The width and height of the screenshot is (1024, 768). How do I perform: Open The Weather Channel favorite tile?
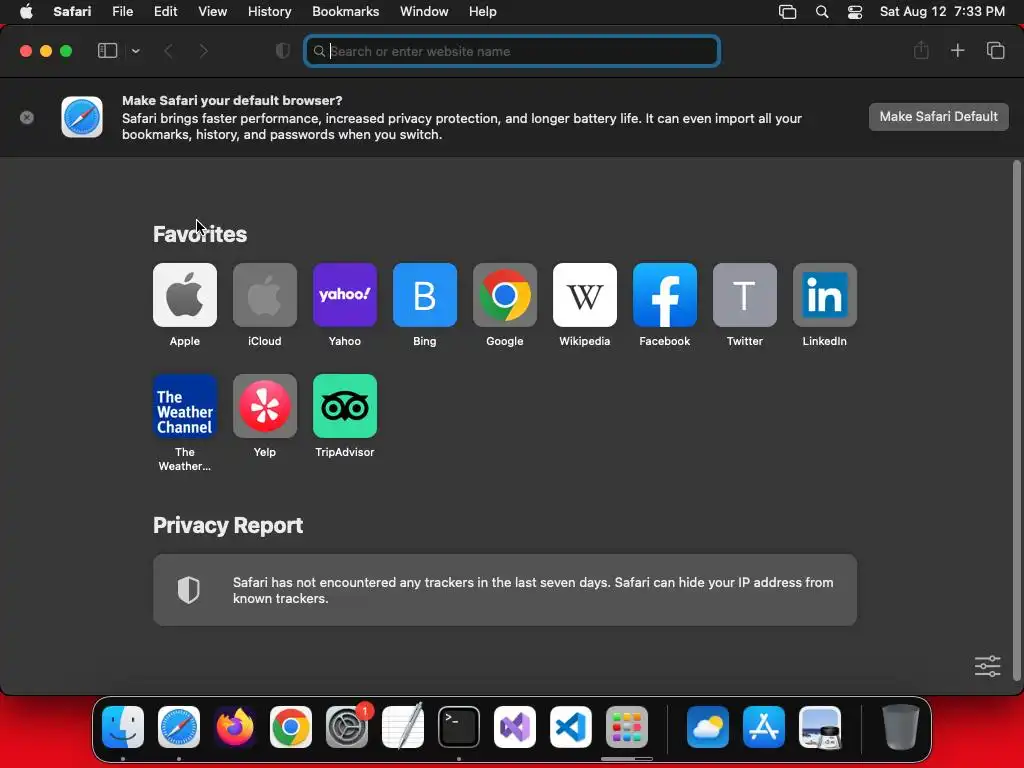click(185, 406)
